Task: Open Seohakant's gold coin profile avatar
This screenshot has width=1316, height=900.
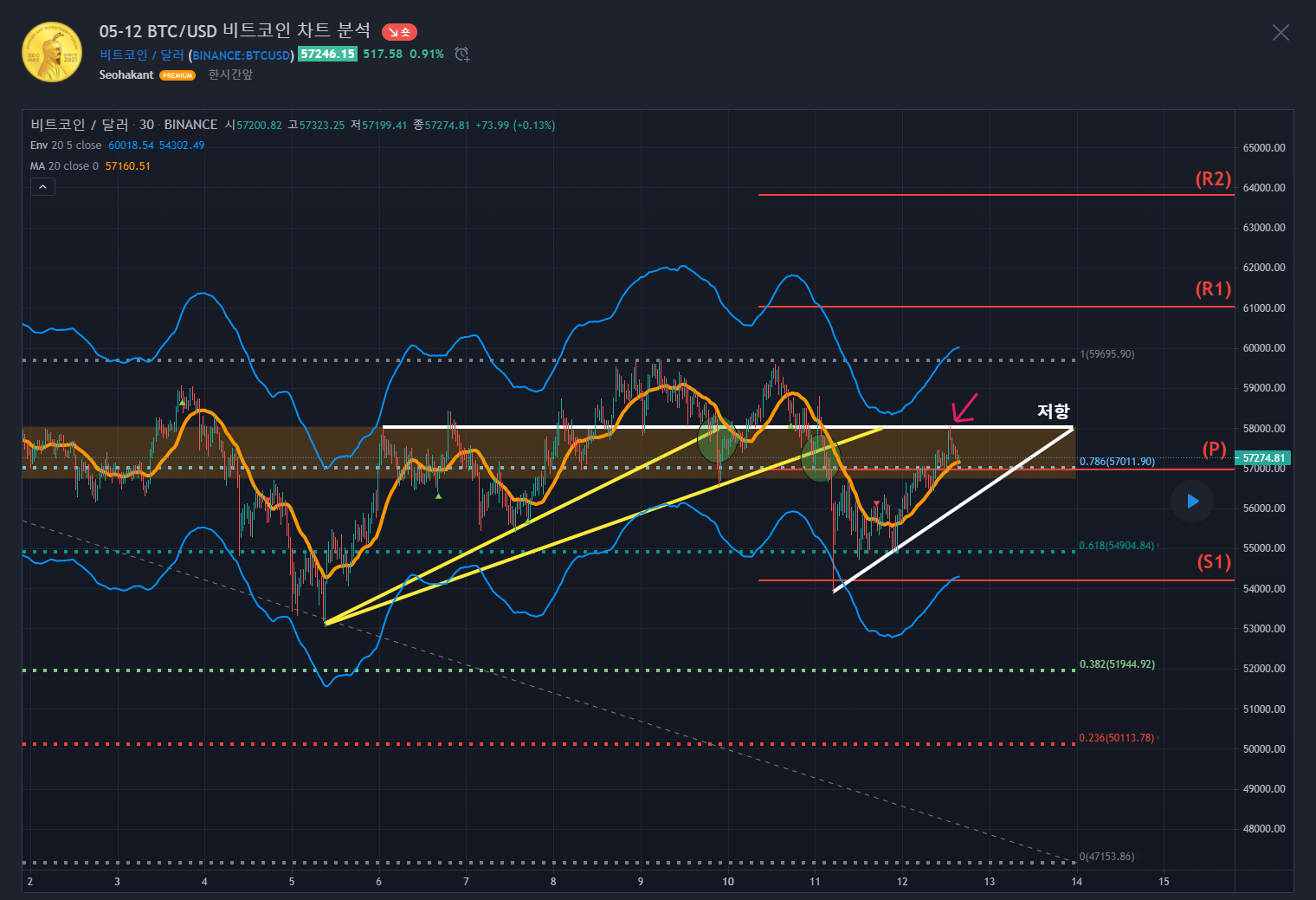Action: click(52, 52)
